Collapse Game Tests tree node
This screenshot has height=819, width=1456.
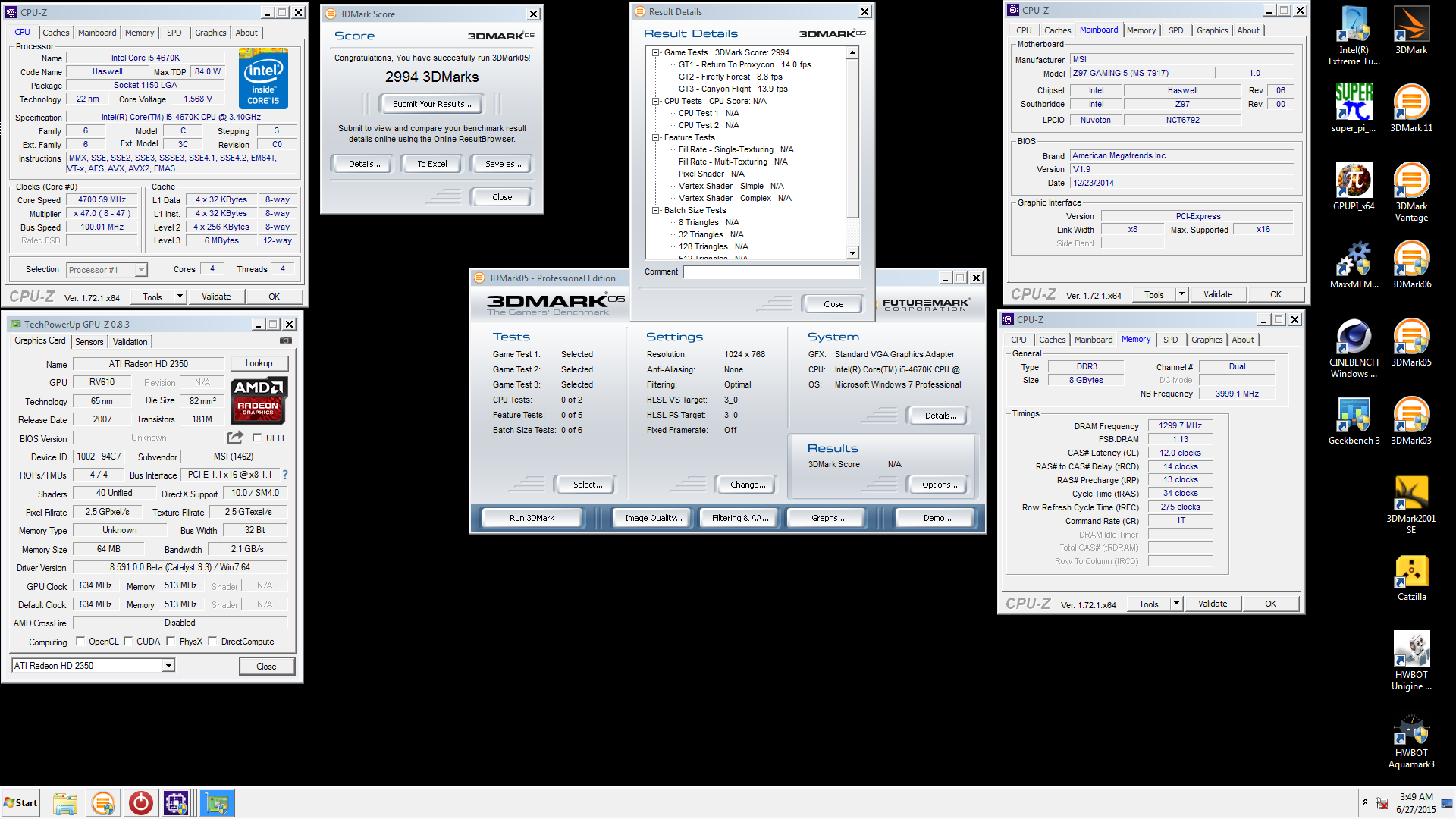coord(656,52)
